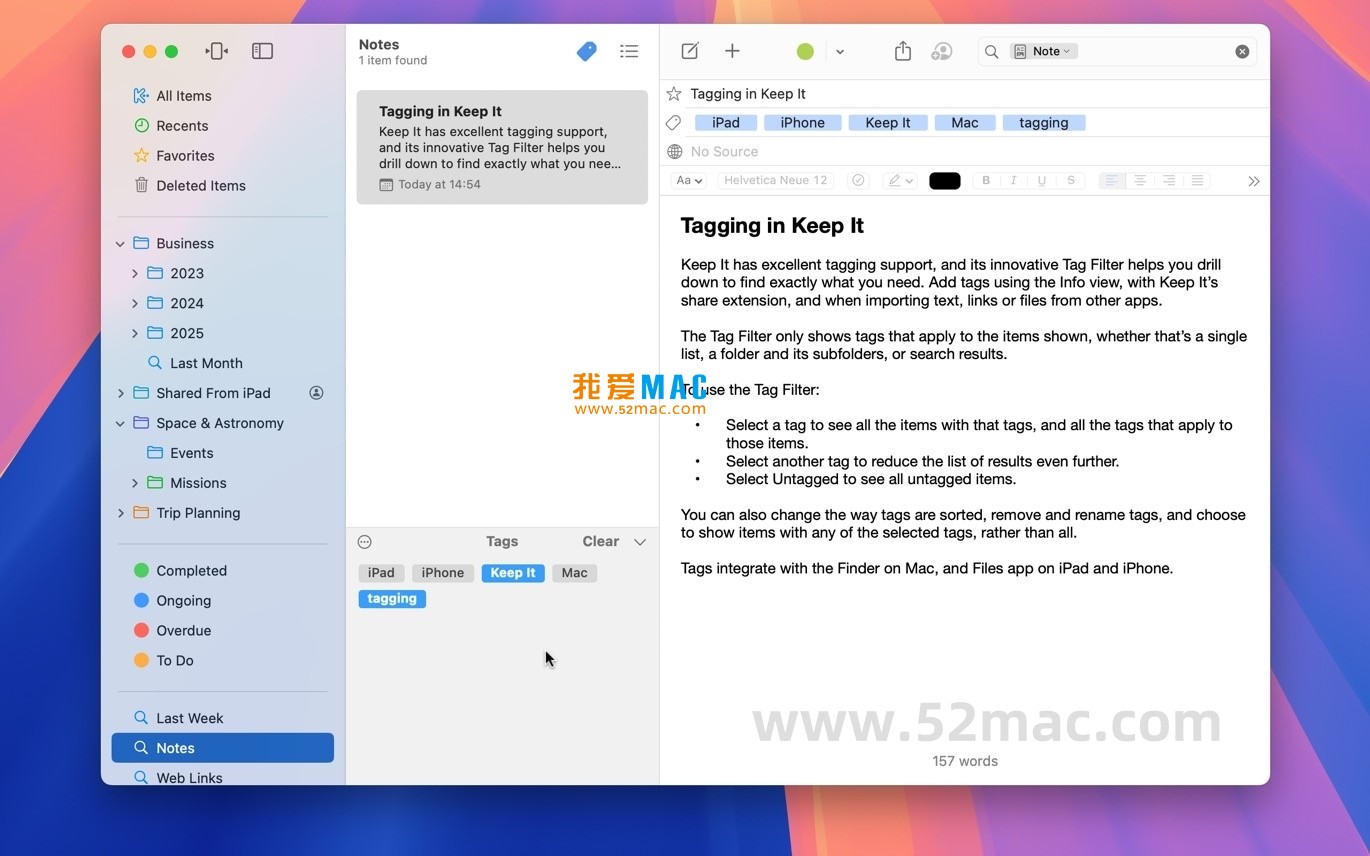Switch to list view in the notes column
Screen dimensions: 1370x856
pos(629,50)
